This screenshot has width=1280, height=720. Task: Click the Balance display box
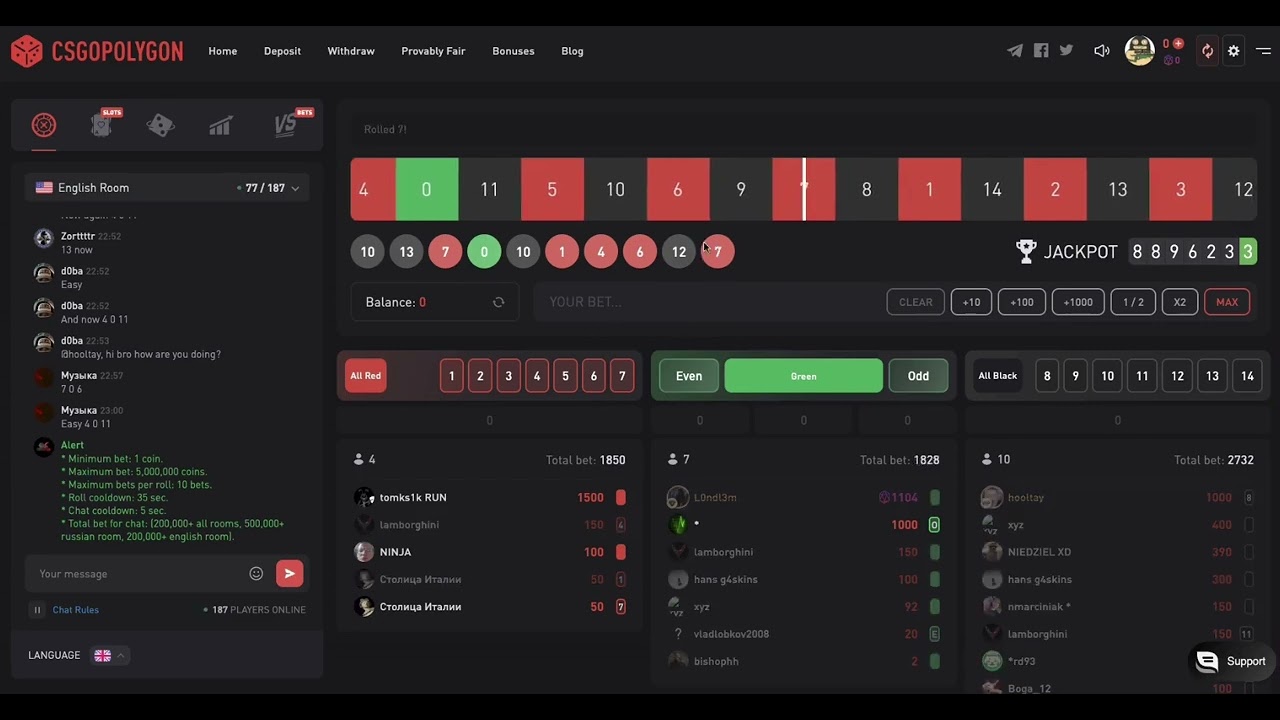434,302
